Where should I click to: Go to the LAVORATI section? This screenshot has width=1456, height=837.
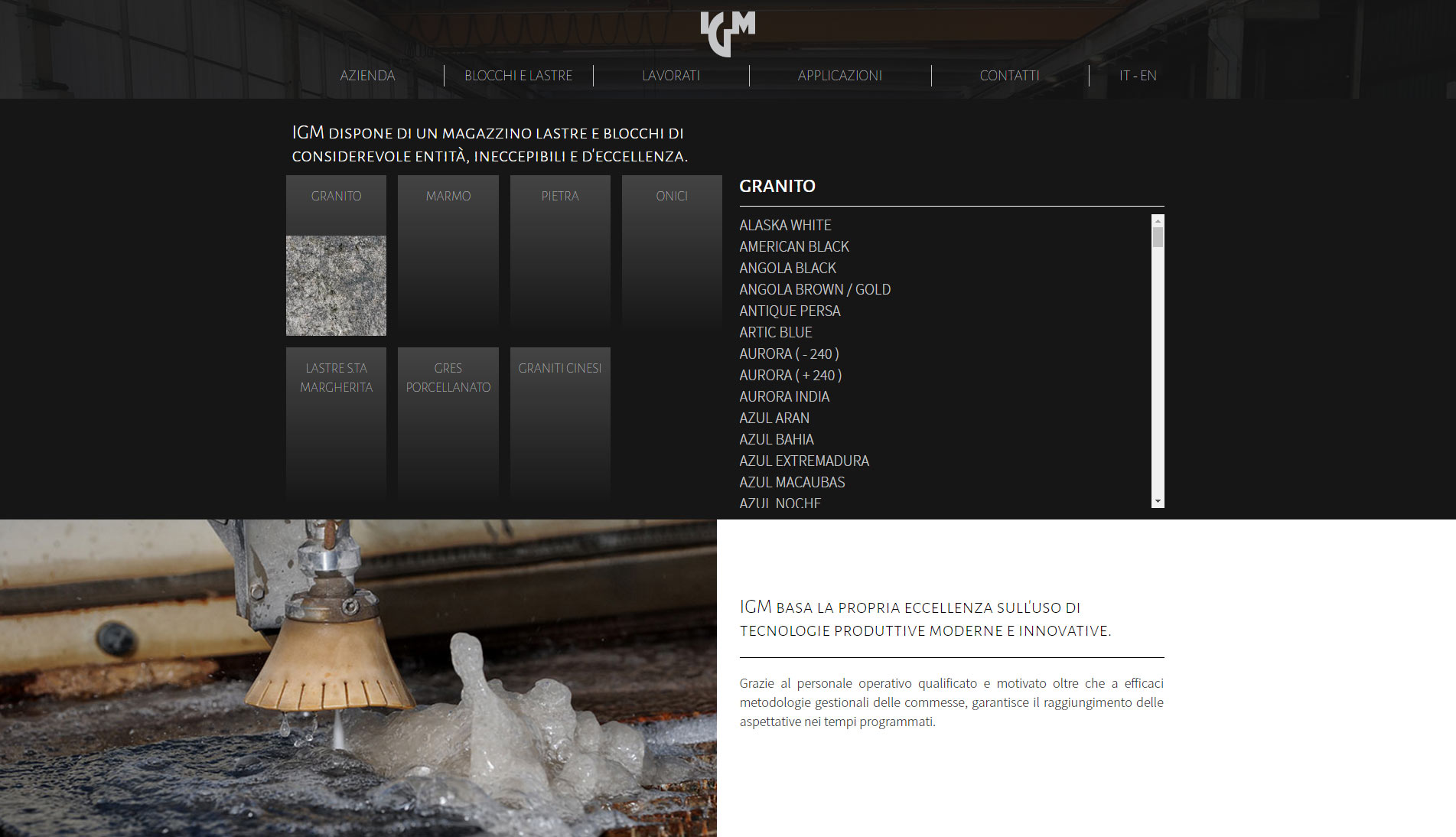click(671, 76)
